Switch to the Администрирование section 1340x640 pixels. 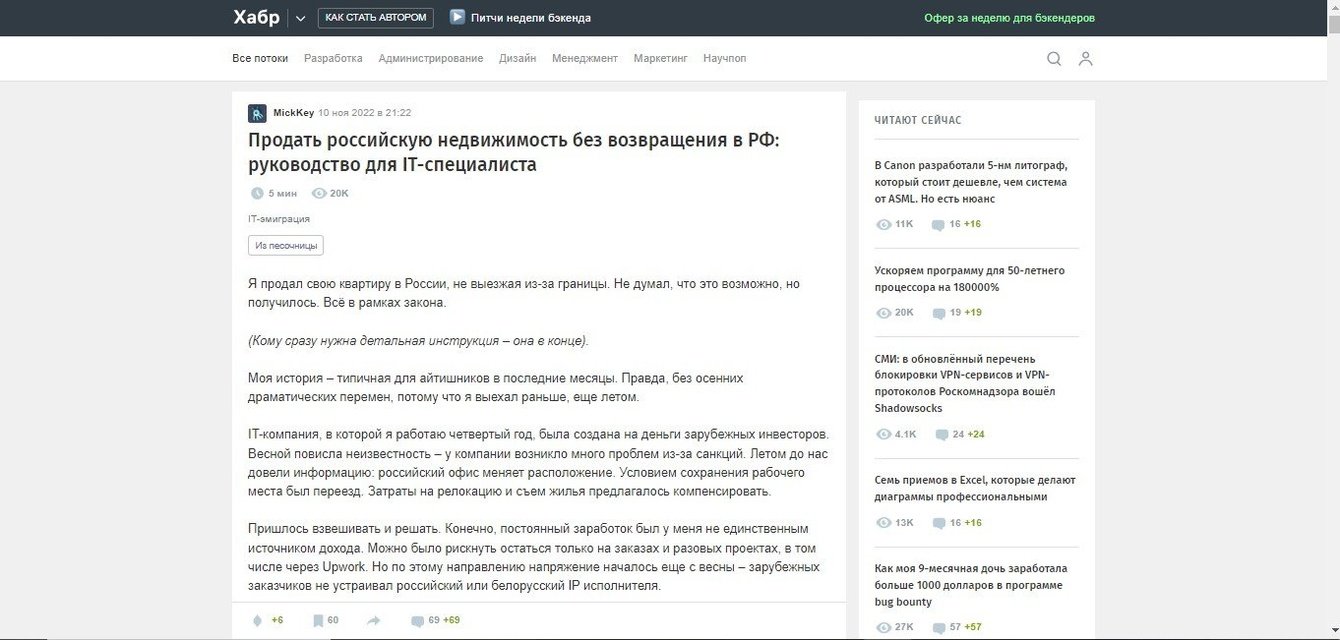431,58
